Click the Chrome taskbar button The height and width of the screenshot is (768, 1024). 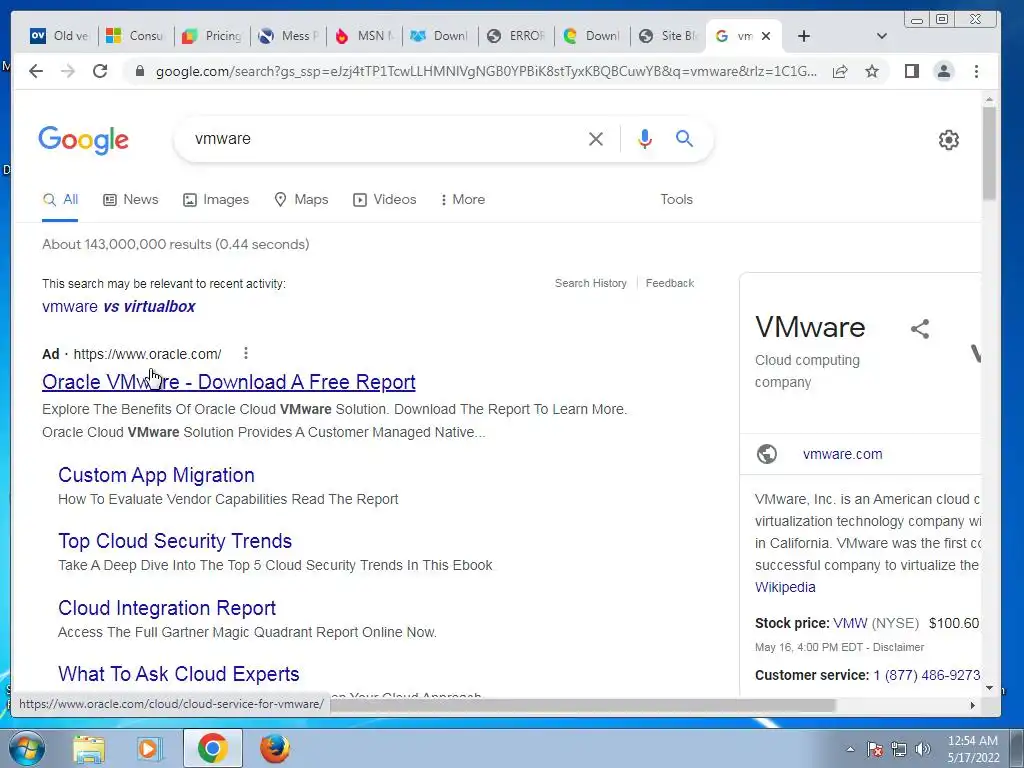(213, 748)
